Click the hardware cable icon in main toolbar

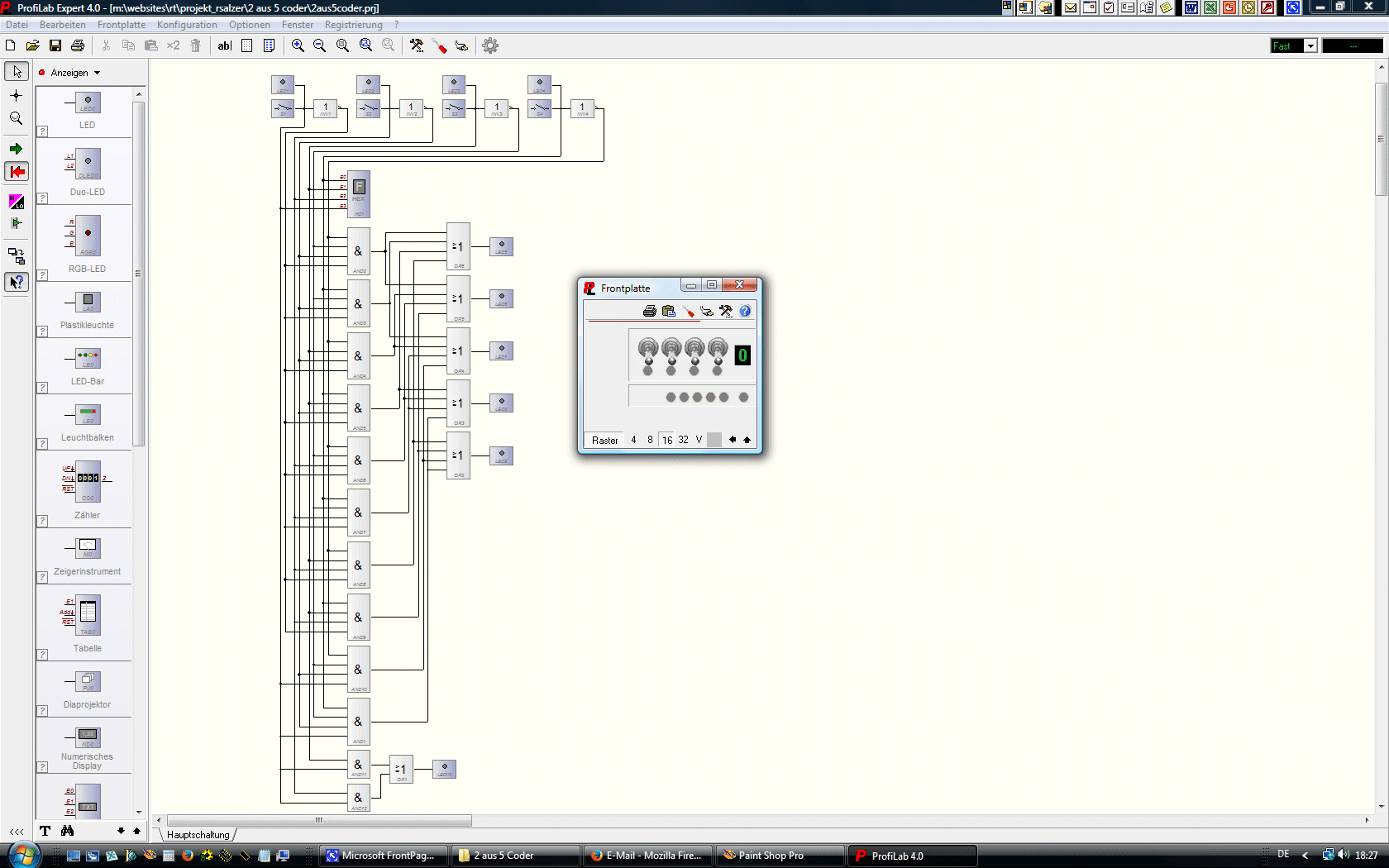point(461,45)
